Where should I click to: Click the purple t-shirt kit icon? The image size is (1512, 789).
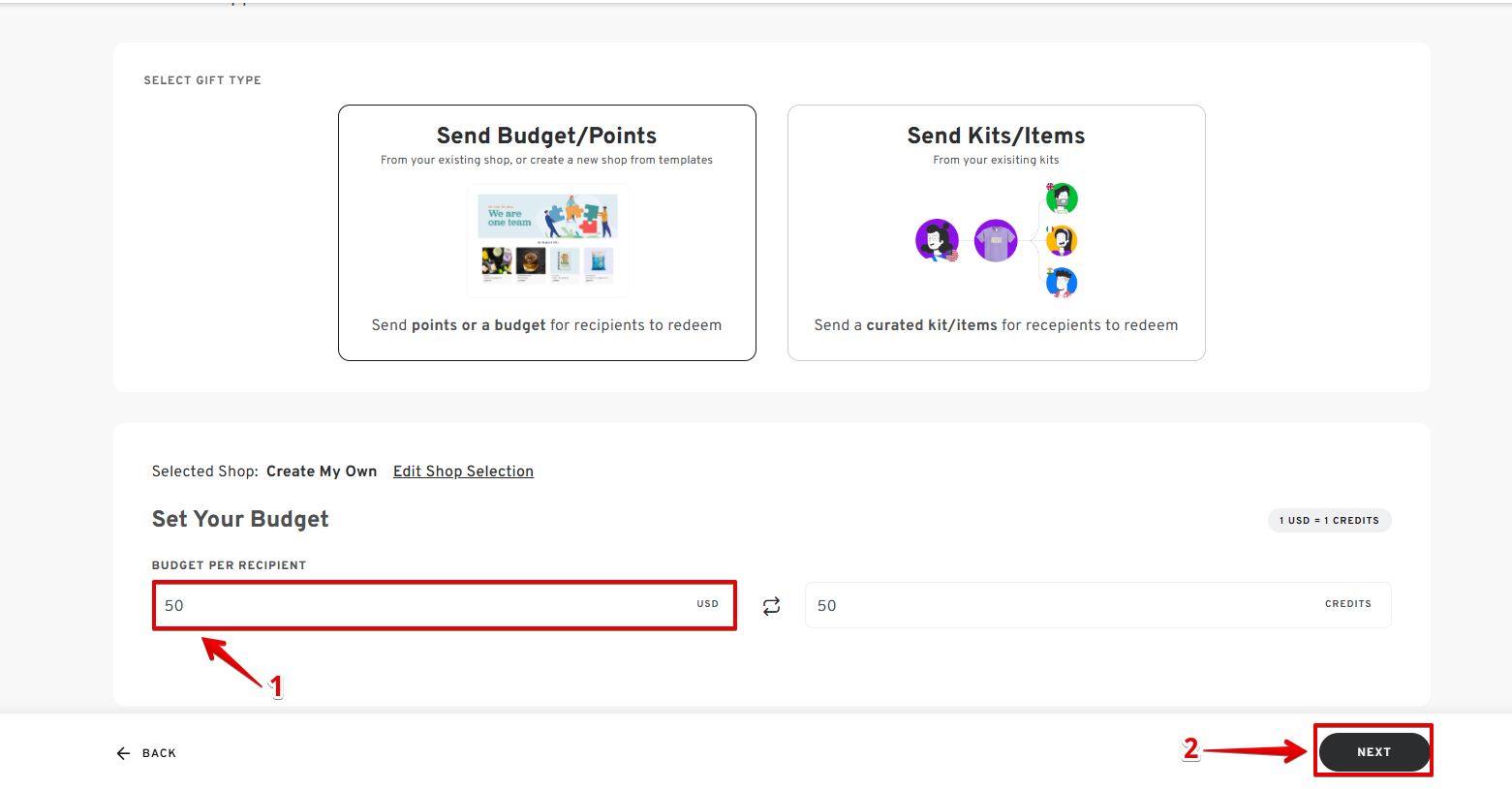click(996, 240)
